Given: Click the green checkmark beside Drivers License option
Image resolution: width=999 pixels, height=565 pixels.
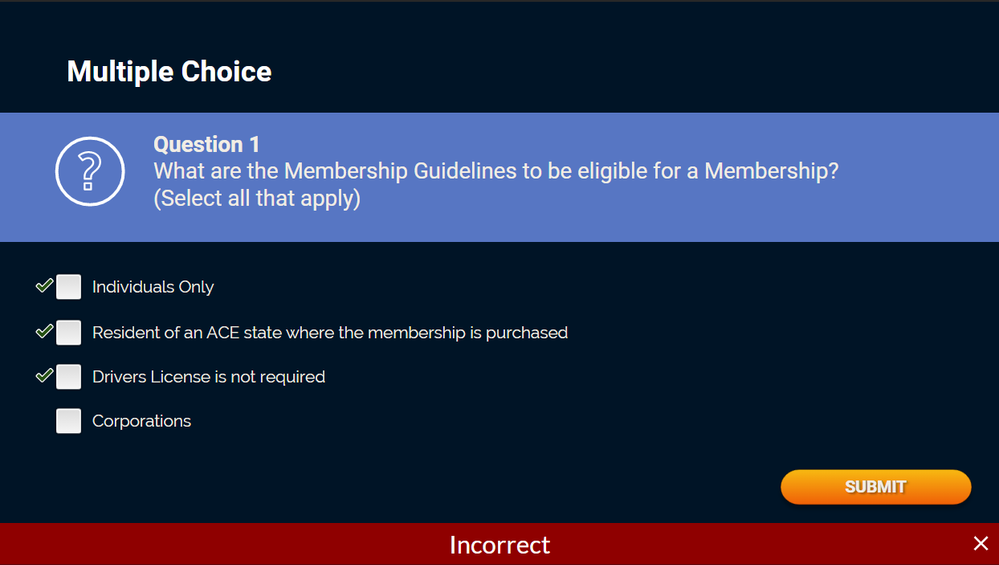Looking at the screenshot, I should 44,376.
